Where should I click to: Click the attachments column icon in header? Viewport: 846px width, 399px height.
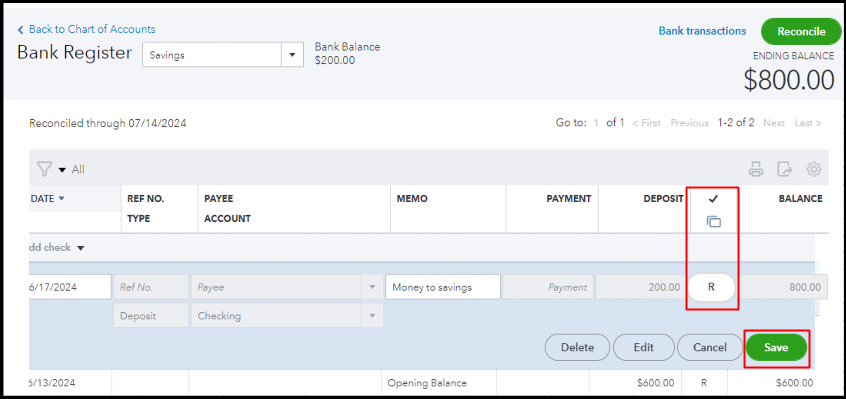[x=713, y=222]
